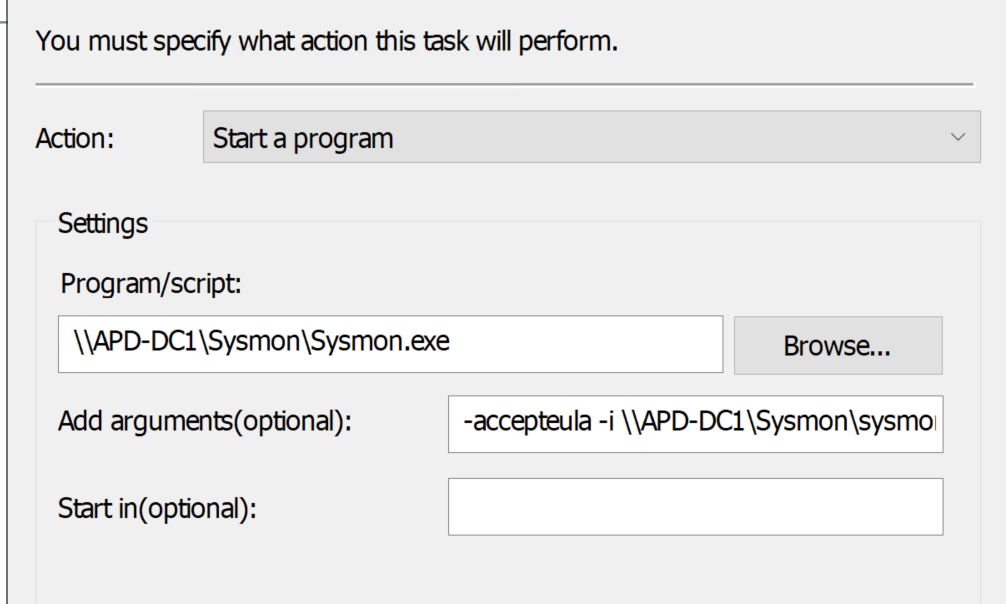Click the 'Settings' group heading
This screenshot has width=1006, height=604.
[x=103, y=223]
